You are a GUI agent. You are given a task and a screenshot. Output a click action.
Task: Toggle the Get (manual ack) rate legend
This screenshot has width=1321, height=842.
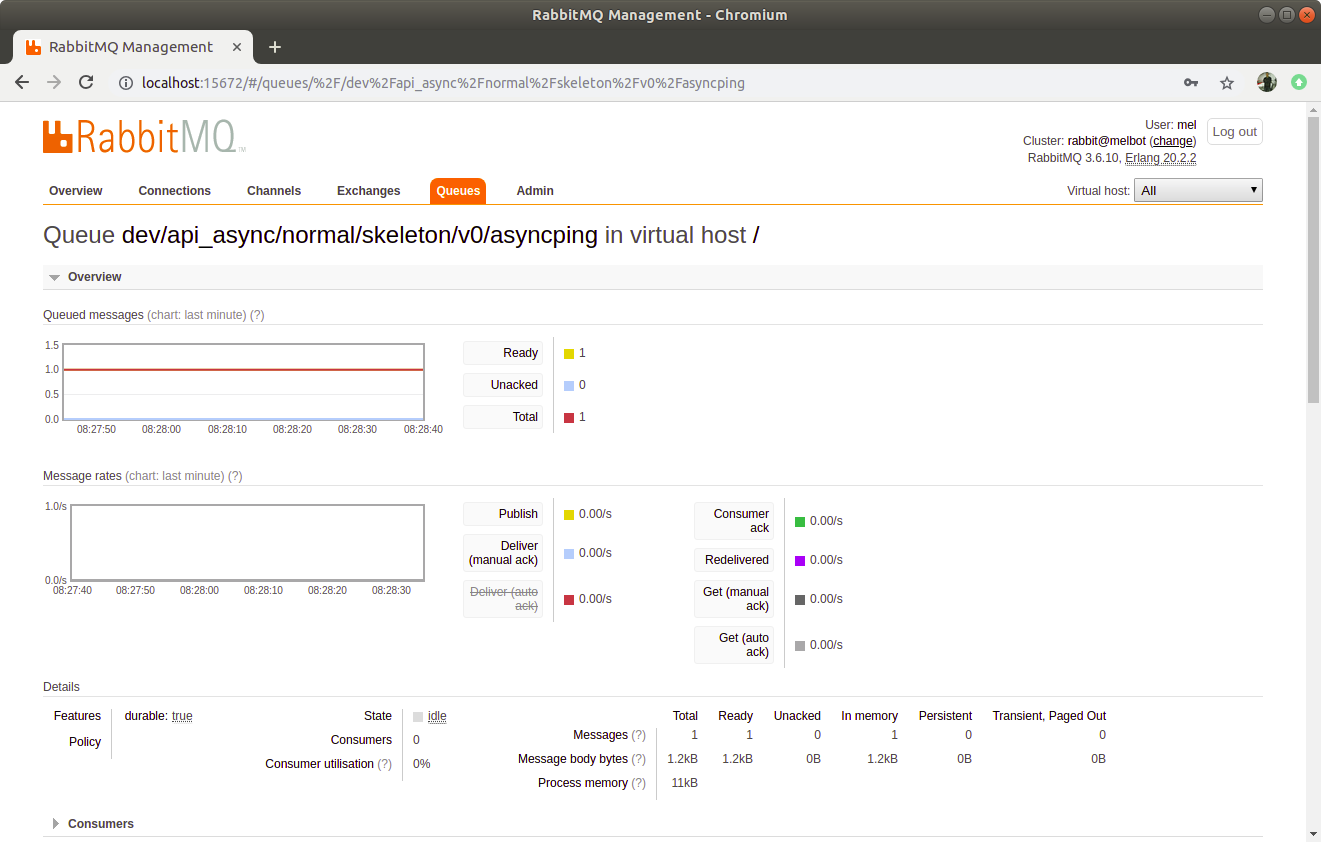tap(734, 599)
